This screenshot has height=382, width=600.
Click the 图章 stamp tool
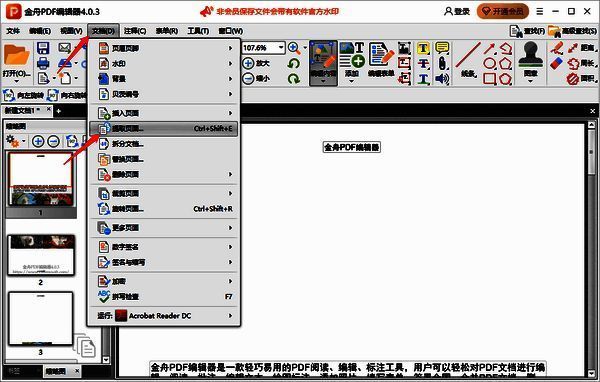click(x=530, y=61)
